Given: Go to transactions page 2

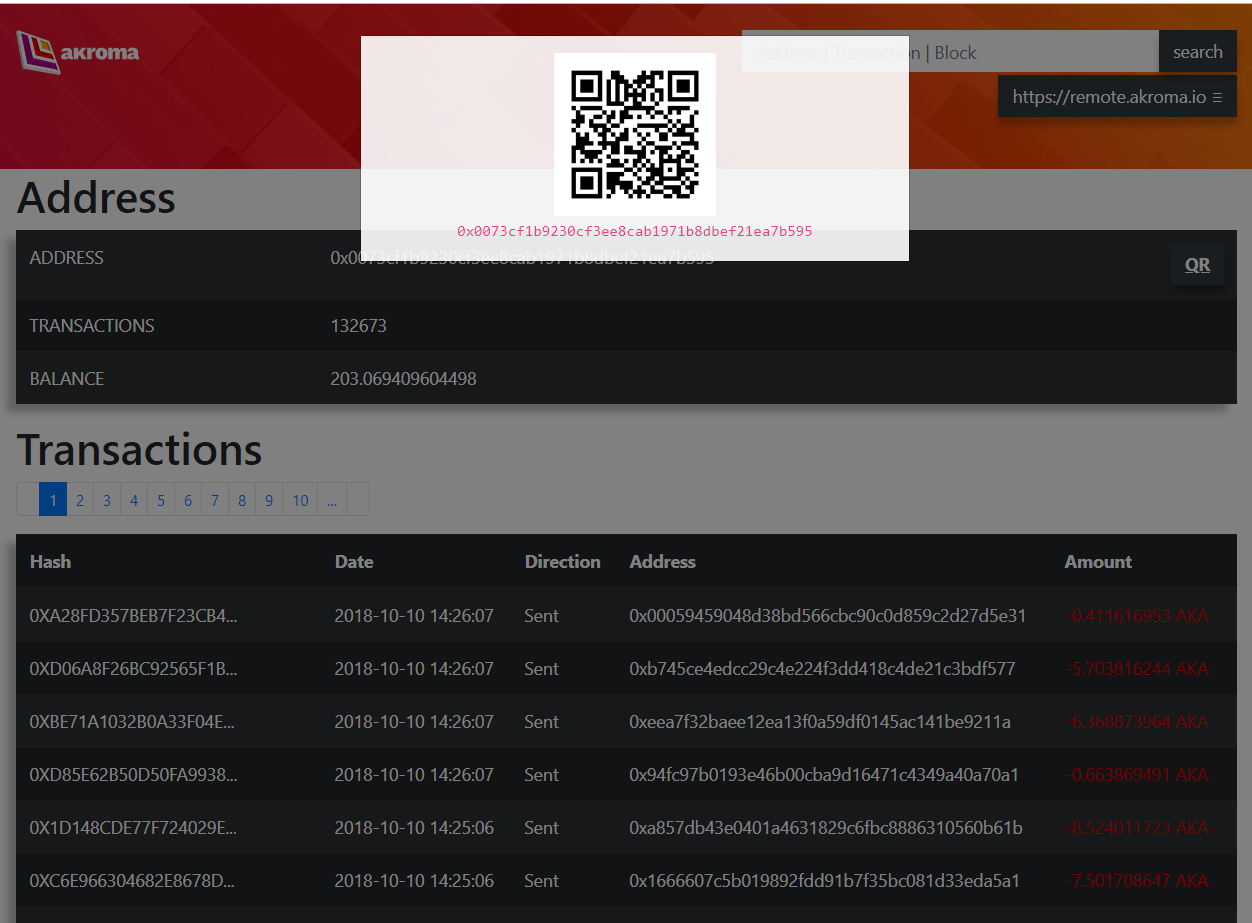Looking at the screenshot, I should [80, 500].
